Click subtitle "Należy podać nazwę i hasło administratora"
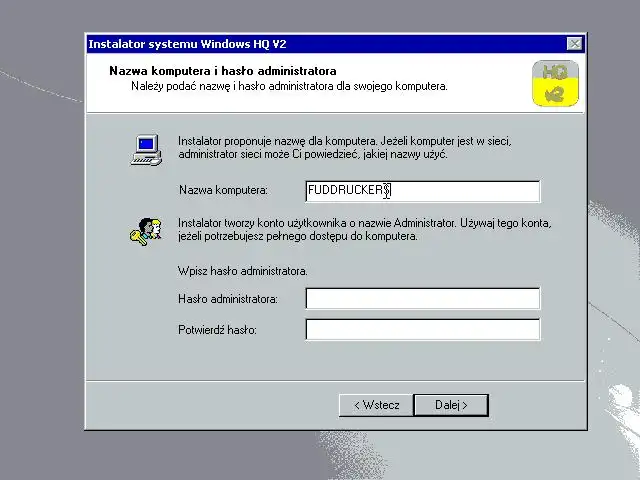The width and height of the screenshot is (640, 480). click(289, 86)
